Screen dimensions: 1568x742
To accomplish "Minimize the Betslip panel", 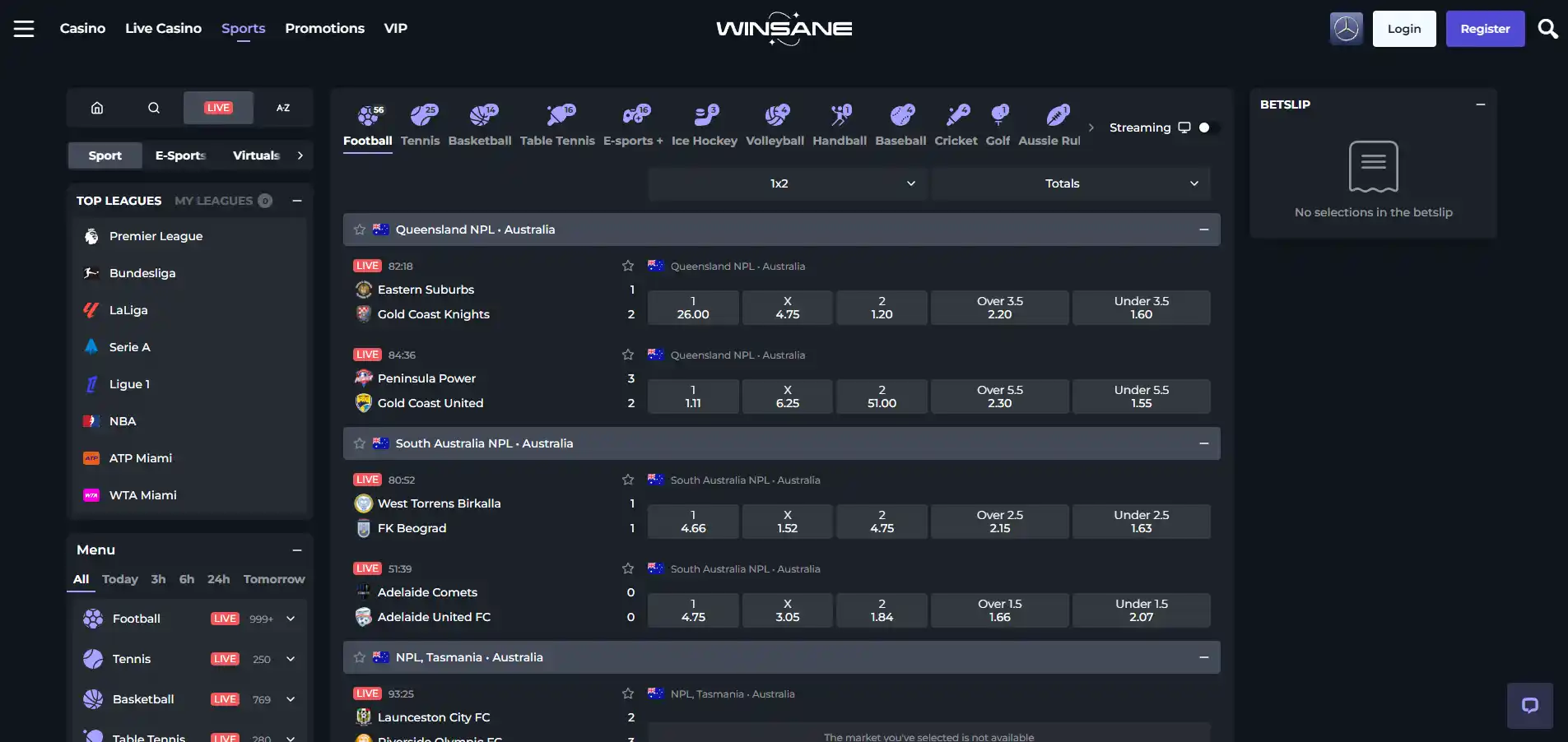I will pos(1481,104).
